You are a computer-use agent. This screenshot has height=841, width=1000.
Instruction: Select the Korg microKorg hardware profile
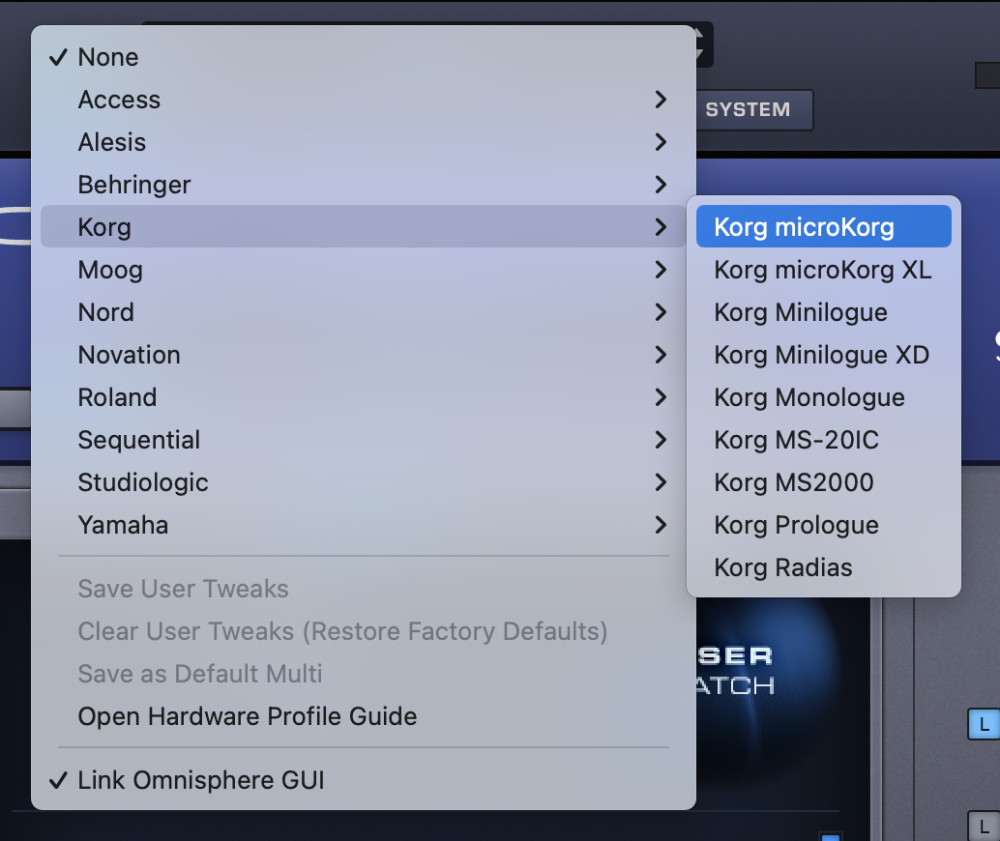823,227
